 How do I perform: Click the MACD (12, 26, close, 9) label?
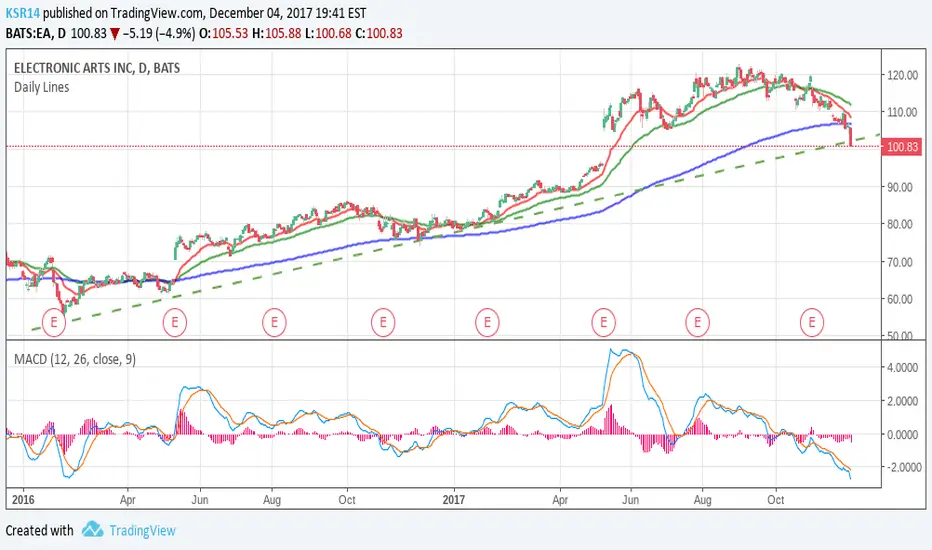[x=75, y=359]
